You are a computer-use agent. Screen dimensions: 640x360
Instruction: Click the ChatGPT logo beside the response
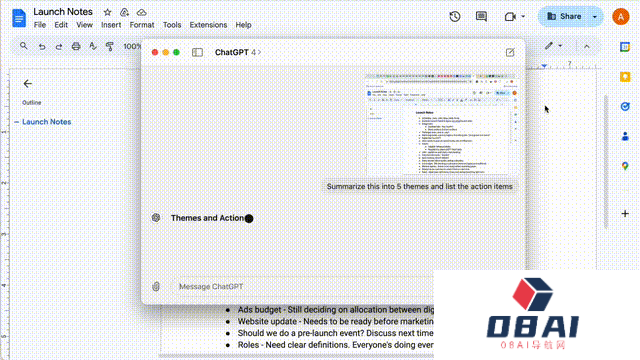tap(156, 218)
